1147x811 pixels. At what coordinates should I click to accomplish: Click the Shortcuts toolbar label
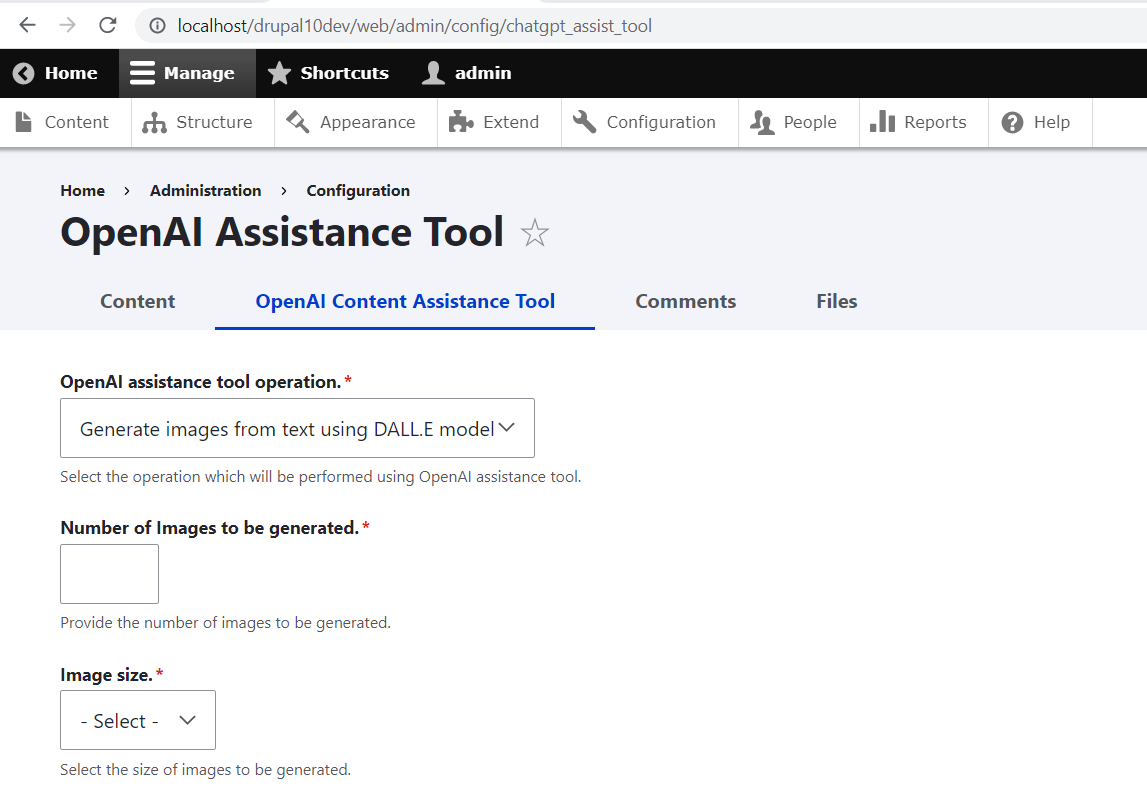(345, 73)
